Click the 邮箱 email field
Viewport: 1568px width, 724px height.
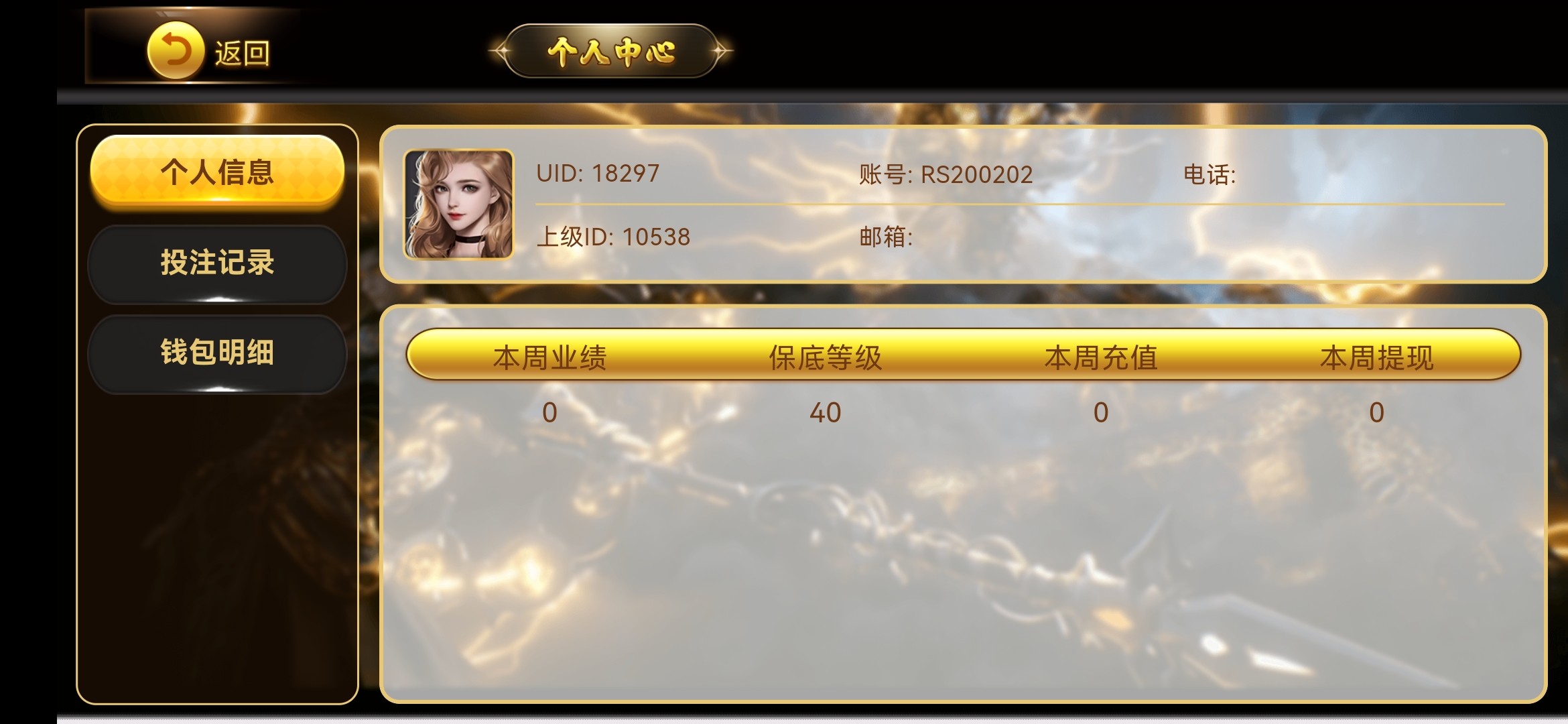(x=886, y=237)
